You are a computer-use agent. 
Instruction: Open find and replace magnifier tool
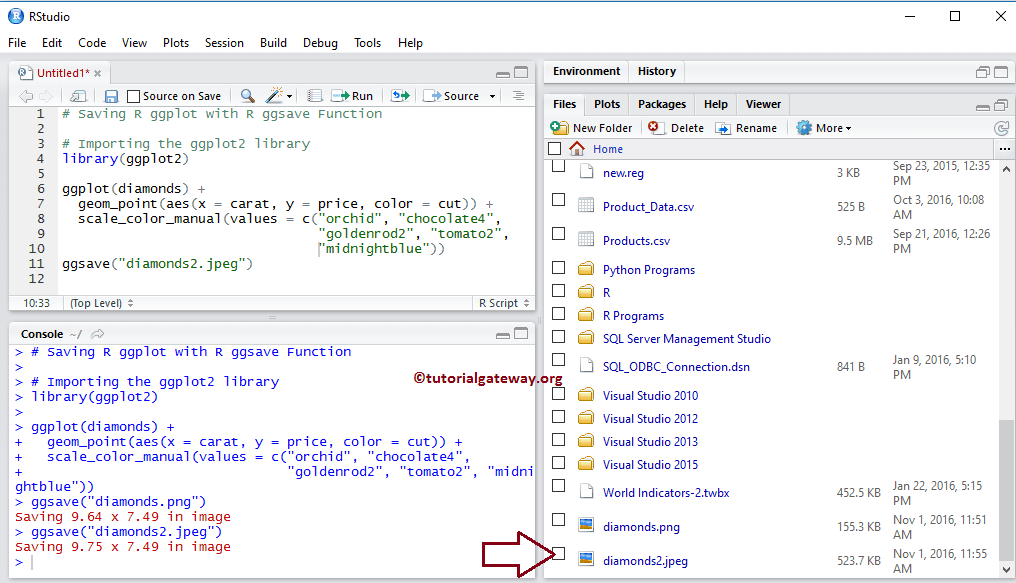click(247, 96)
